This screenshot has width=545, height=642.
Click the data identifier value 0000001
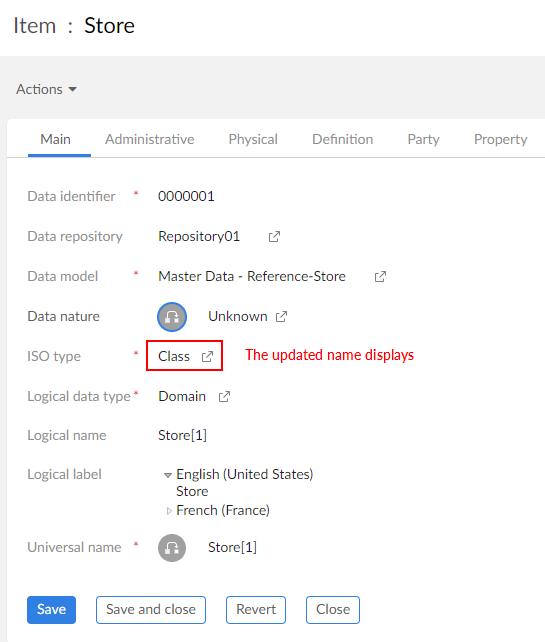pyautogui.click(x=186, y=196)
